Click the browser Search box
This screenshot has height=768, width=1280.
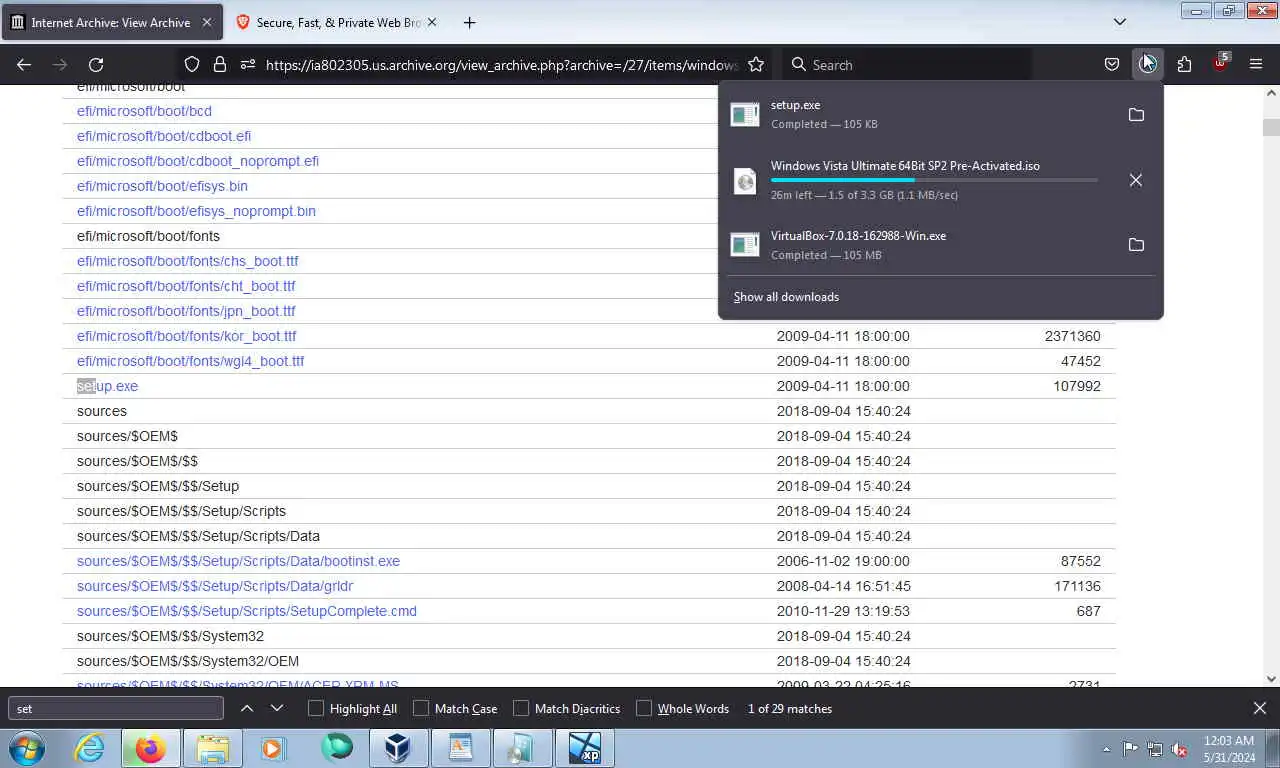coord(906,65)
